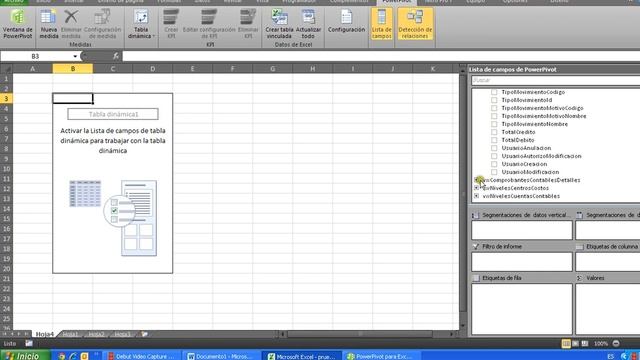640x360 pixels.
Task: Open Tabla dinámica dropdown
Action: (x=141, y=24)
